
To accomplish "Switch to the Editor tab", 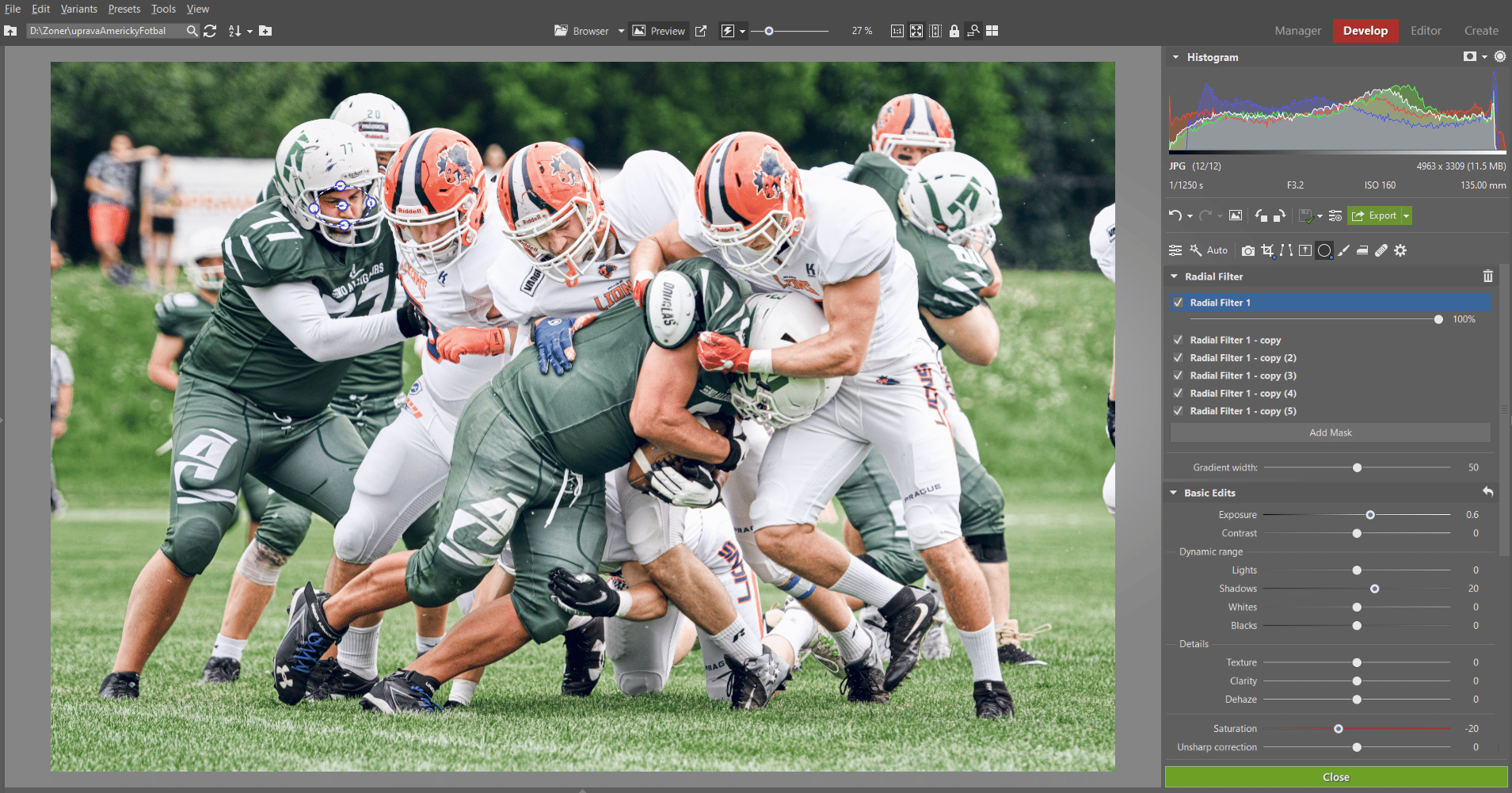I will click(1425, 31).
